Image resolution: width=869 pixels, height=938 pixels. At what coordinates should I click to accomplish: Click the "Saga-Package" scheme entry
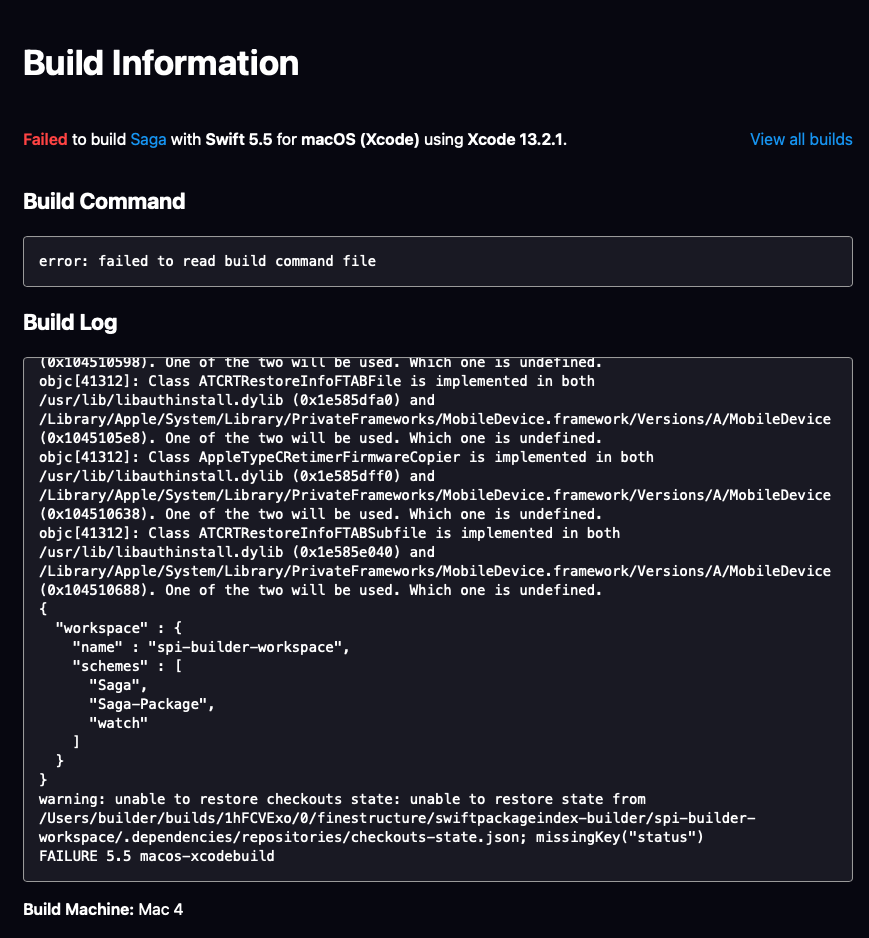tap(148, 704)
